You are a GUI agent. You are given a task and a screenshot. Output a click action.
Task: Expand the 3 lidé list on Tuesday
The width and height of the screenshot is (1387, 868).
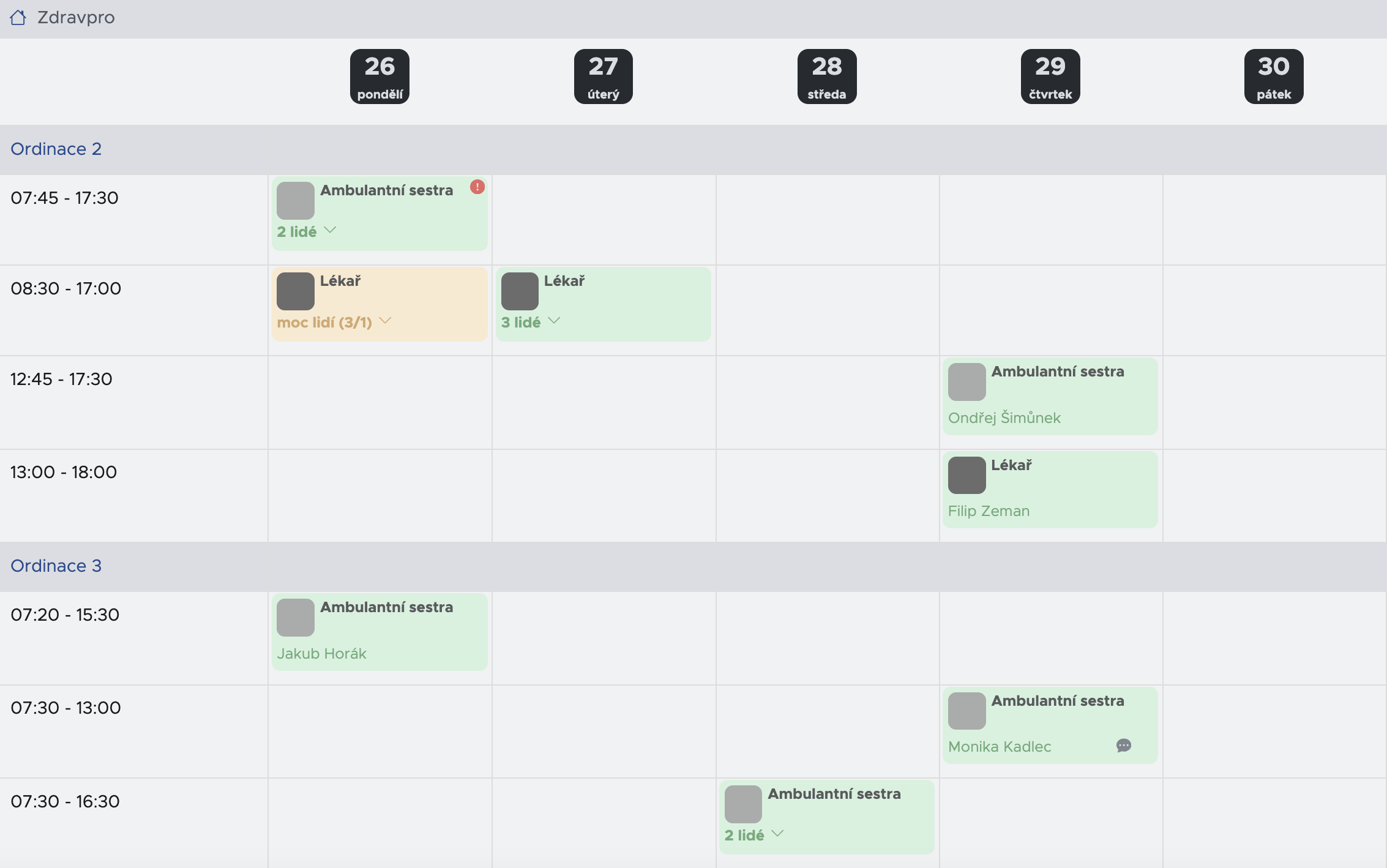coord(531,322)
